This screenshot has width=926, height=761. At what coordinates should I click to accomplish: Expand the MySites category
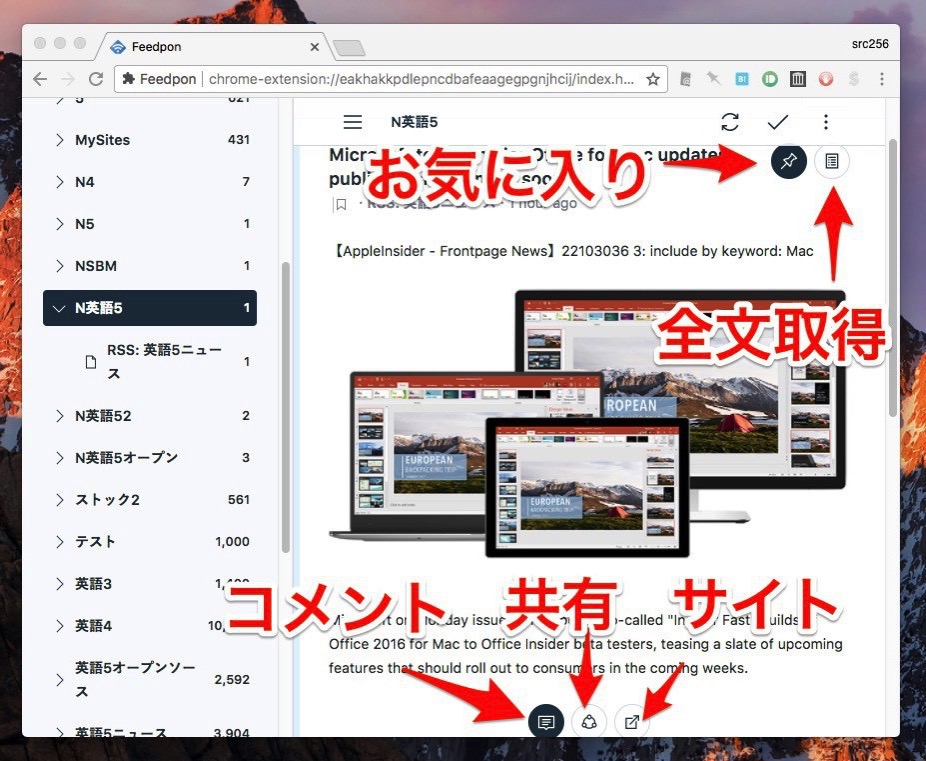pos(60,140)
